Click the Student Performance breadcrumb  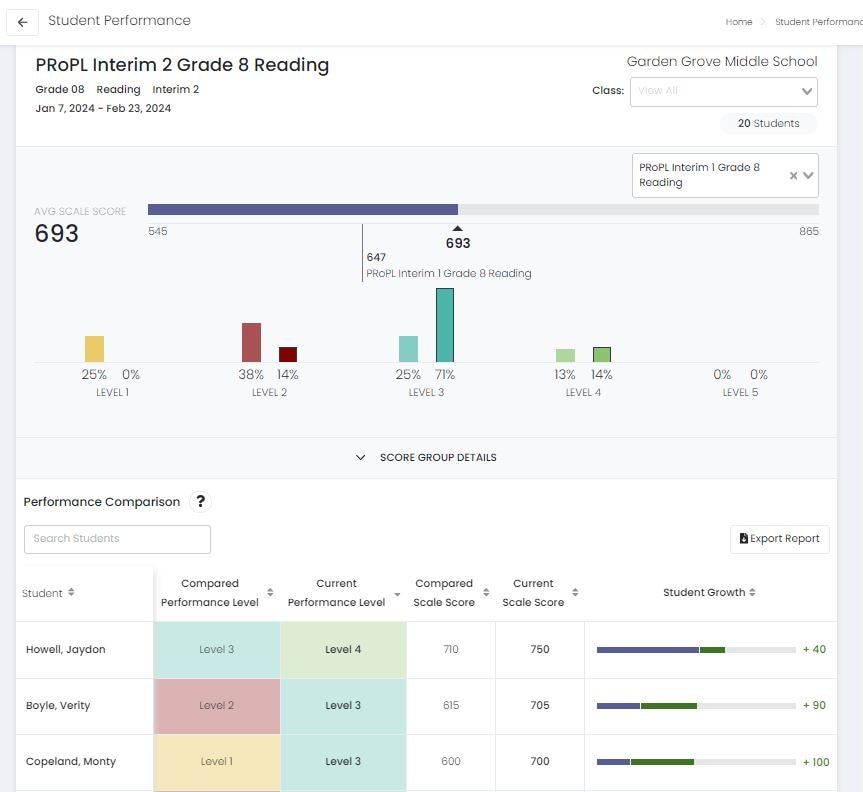(818, 22)
